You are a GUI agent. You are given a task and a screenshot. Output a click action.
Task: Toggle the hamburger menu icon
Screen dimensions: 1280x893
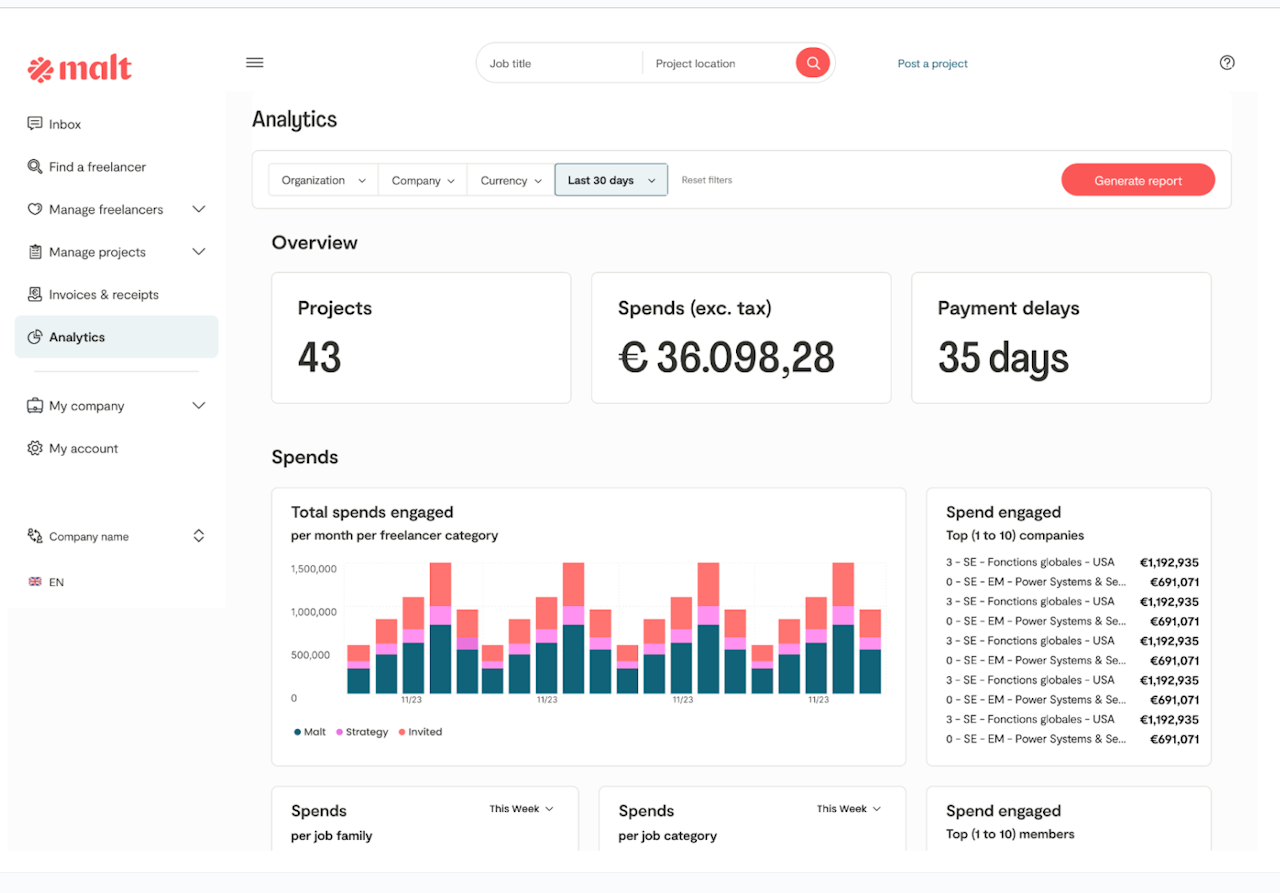(255, 63)
